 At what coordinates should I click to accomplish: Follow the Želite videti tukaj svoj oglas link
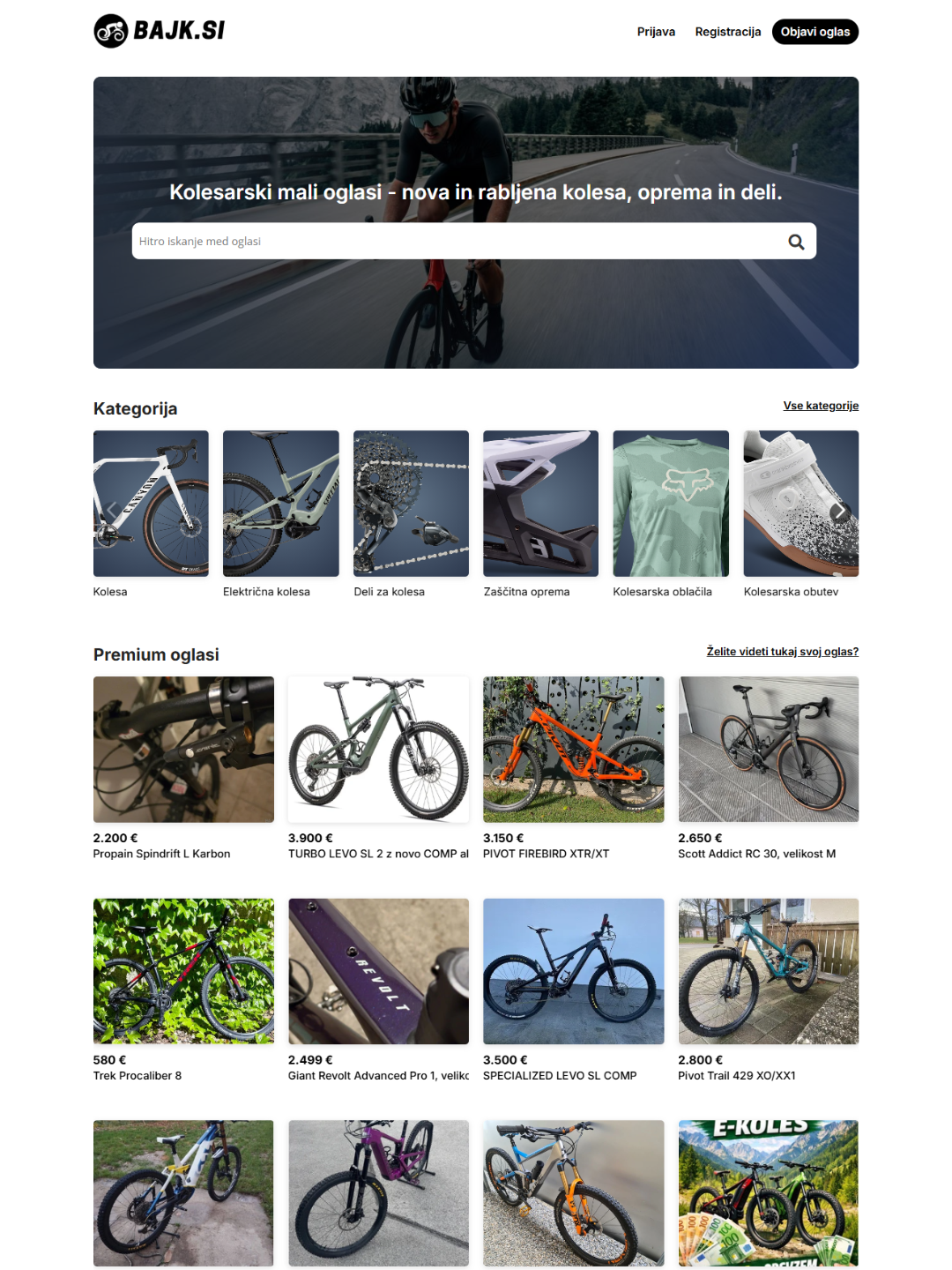tap(782, 652)
